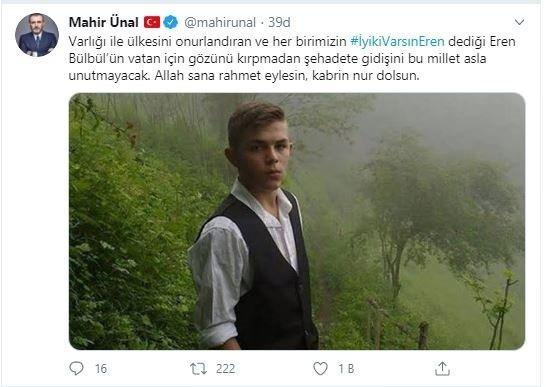This screenshot has height=387, width=546.
Task: Click the 16 replies count
Action: (101, 369)
